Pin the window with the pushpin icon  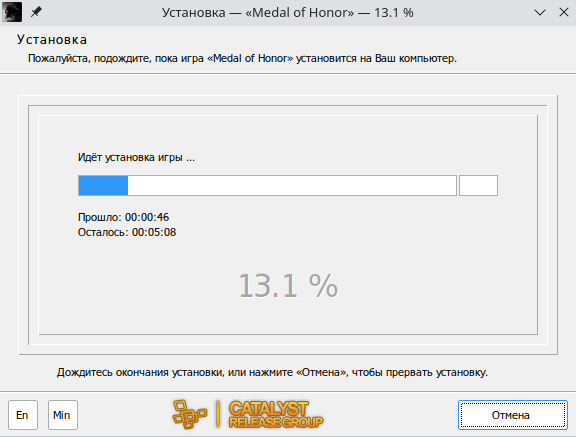tap(36, 12)
